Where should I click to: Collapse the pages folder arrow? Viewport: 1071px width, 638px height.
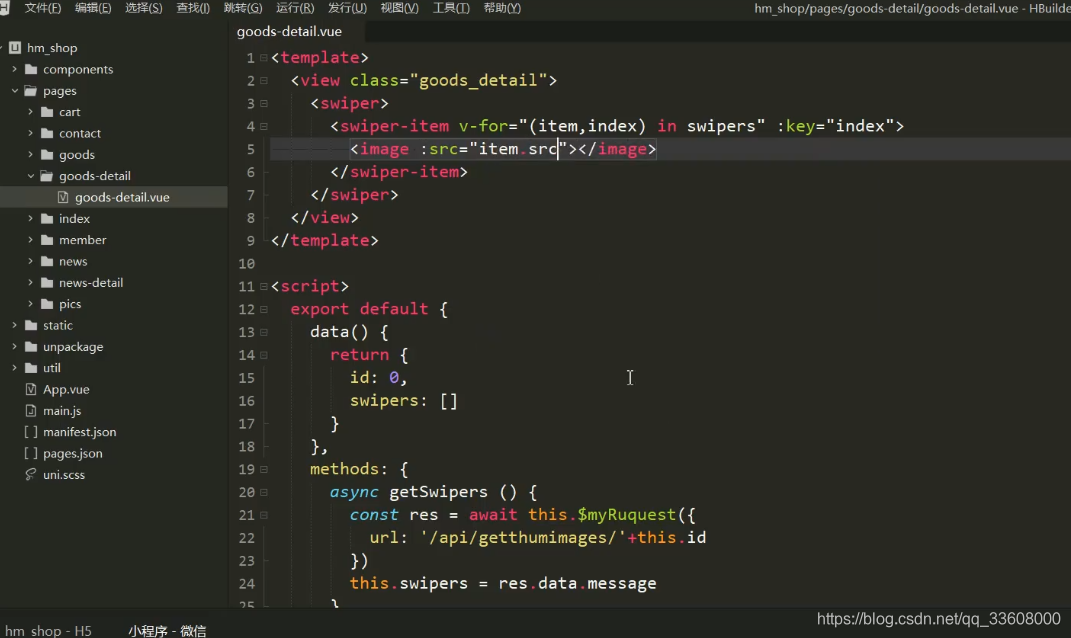(x=14, y=90)
